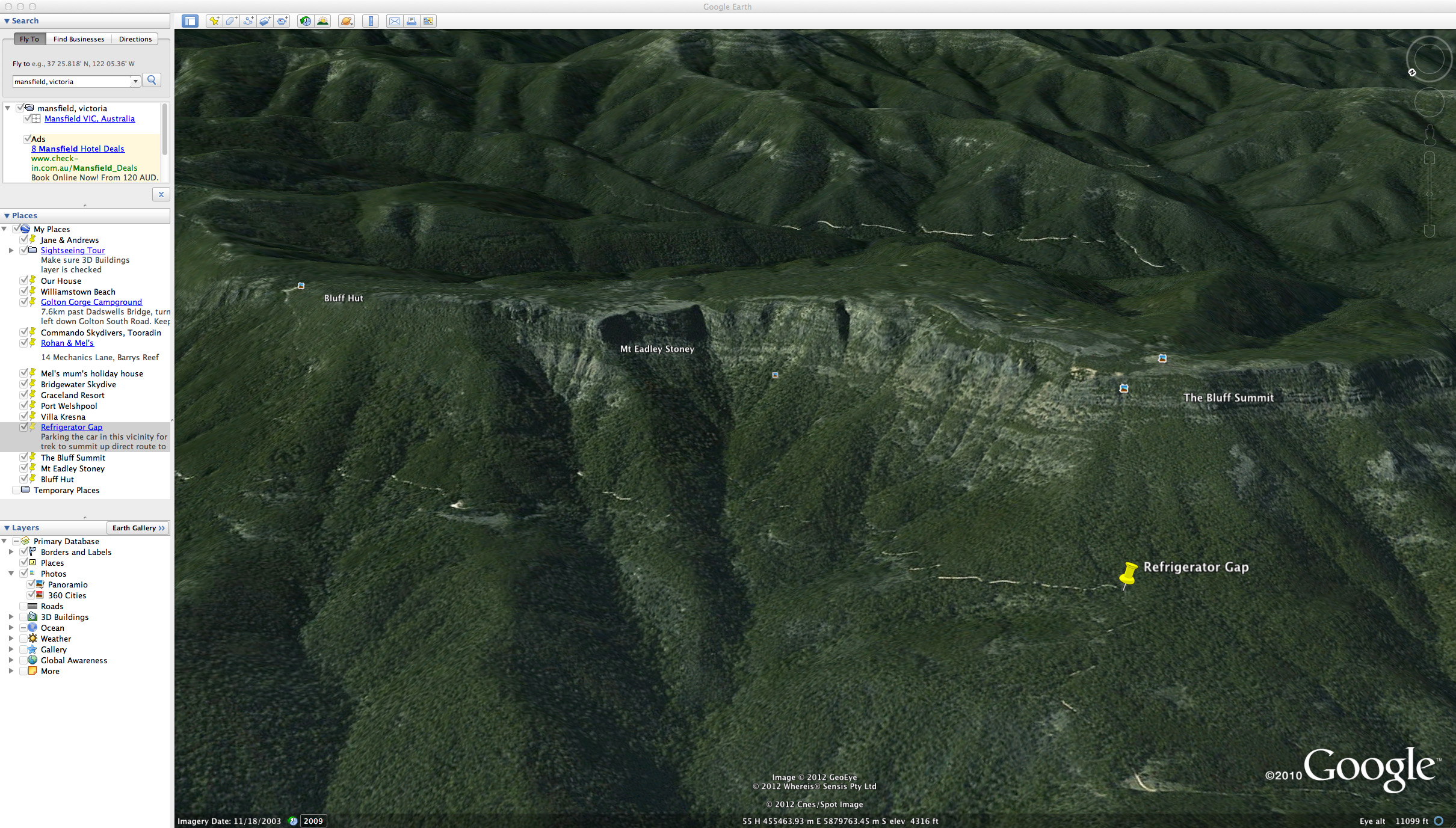Click the zoom slider handle
Viewport: 1456px width, 828px height.
coord(1430,194)
